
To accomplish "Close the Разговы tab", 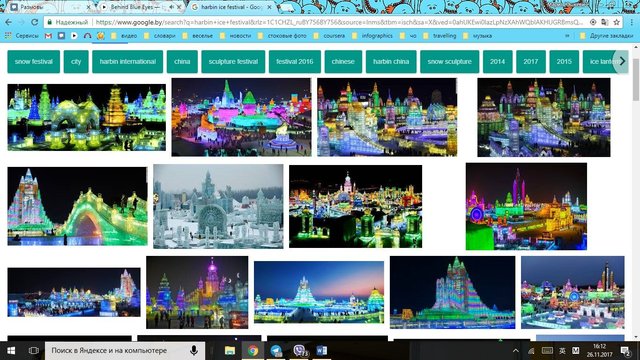I will (x=89, y=7).
